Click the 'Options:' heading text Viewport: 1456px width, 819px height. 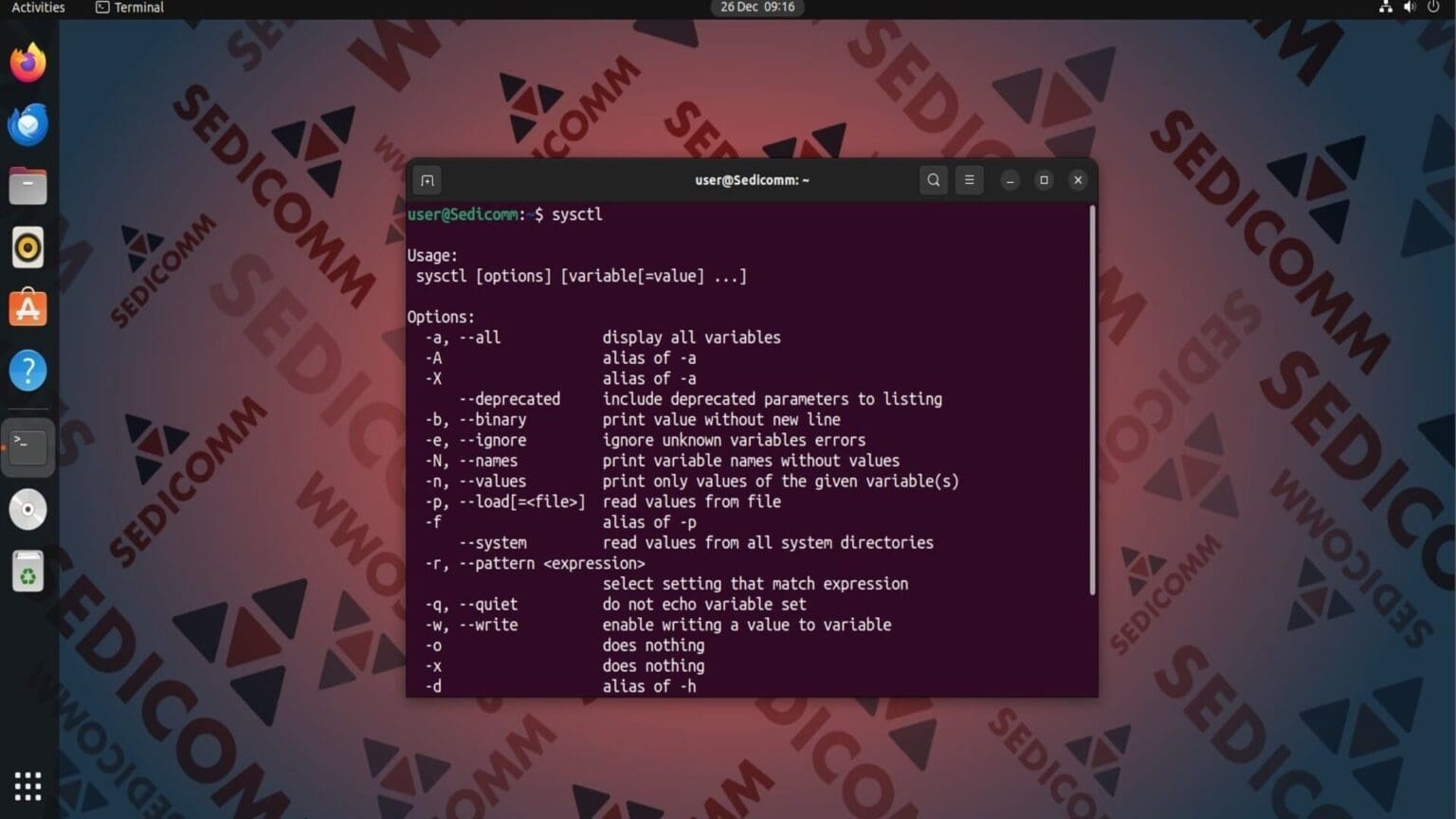point(441,318)
